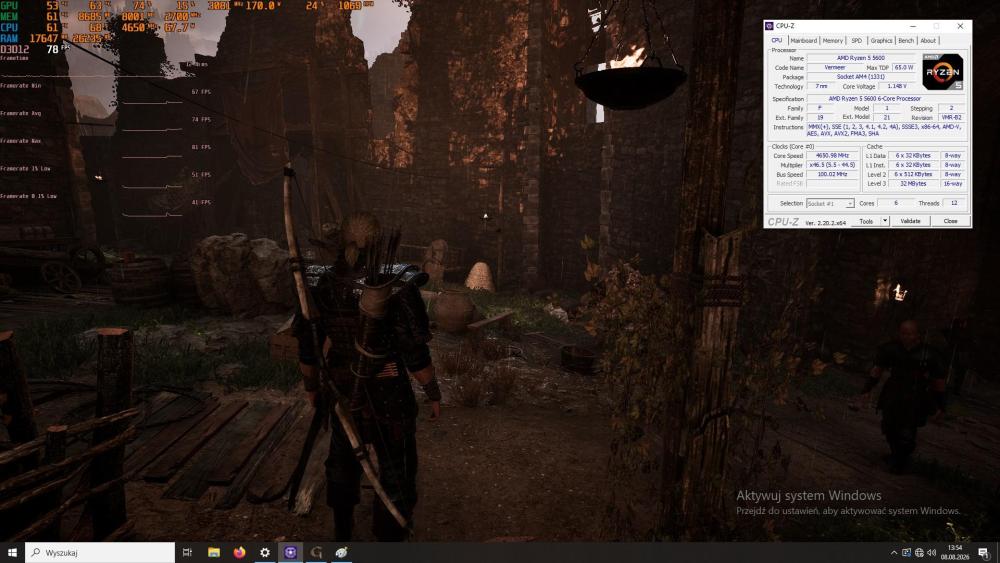The image size is (1000, 563).
Task: Open the Socket #1 selection dropdown
Action: click(830, 203)
